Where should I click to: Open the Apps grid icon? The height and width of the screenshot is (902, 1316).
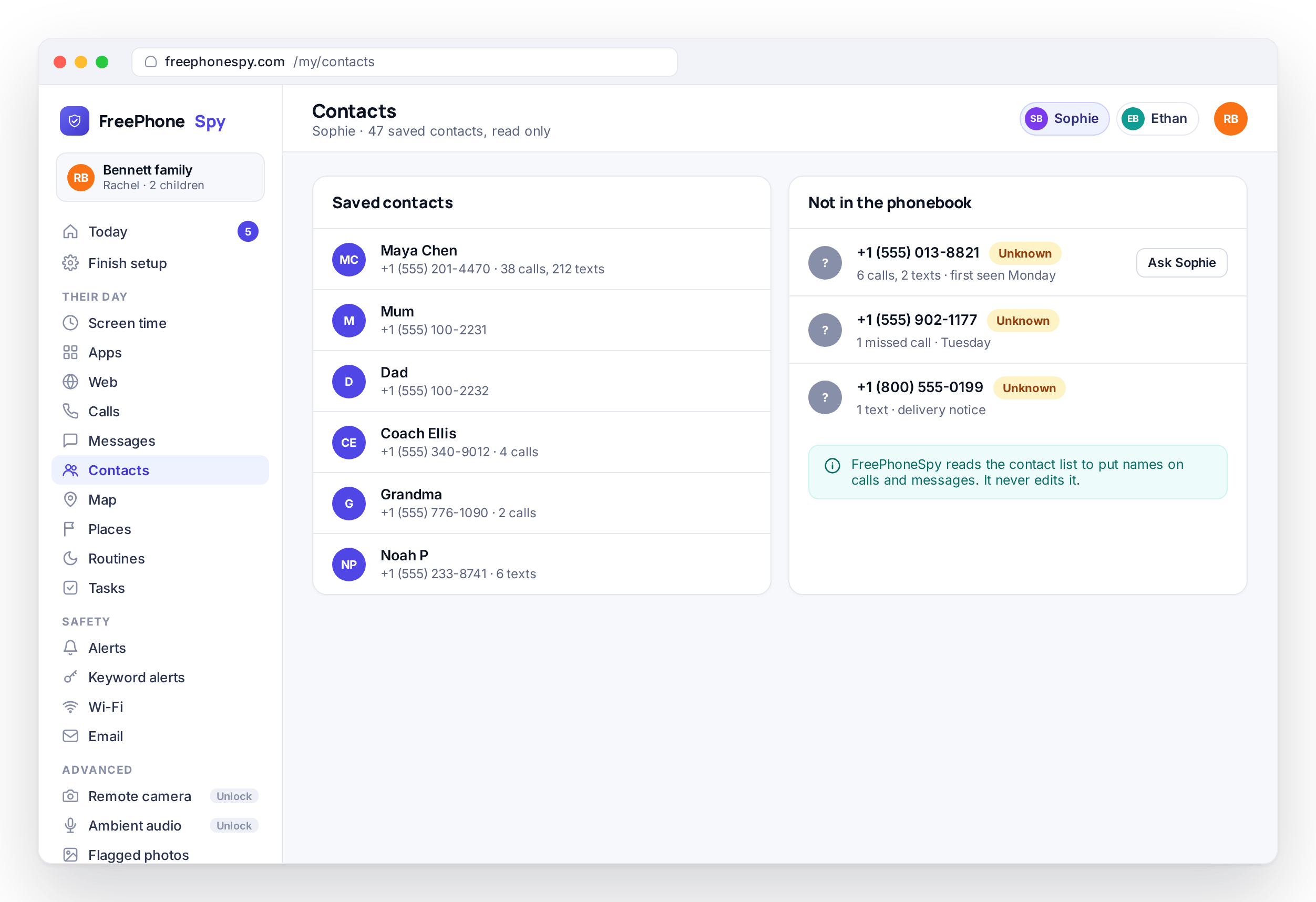tap(70, 353)
